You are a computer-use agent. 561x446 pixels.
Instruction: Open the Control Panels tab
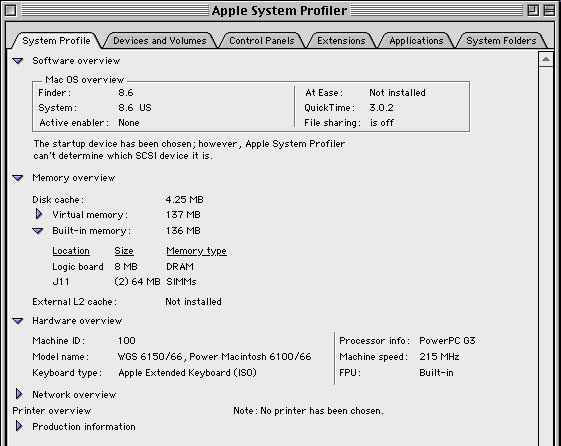(262, 41)
